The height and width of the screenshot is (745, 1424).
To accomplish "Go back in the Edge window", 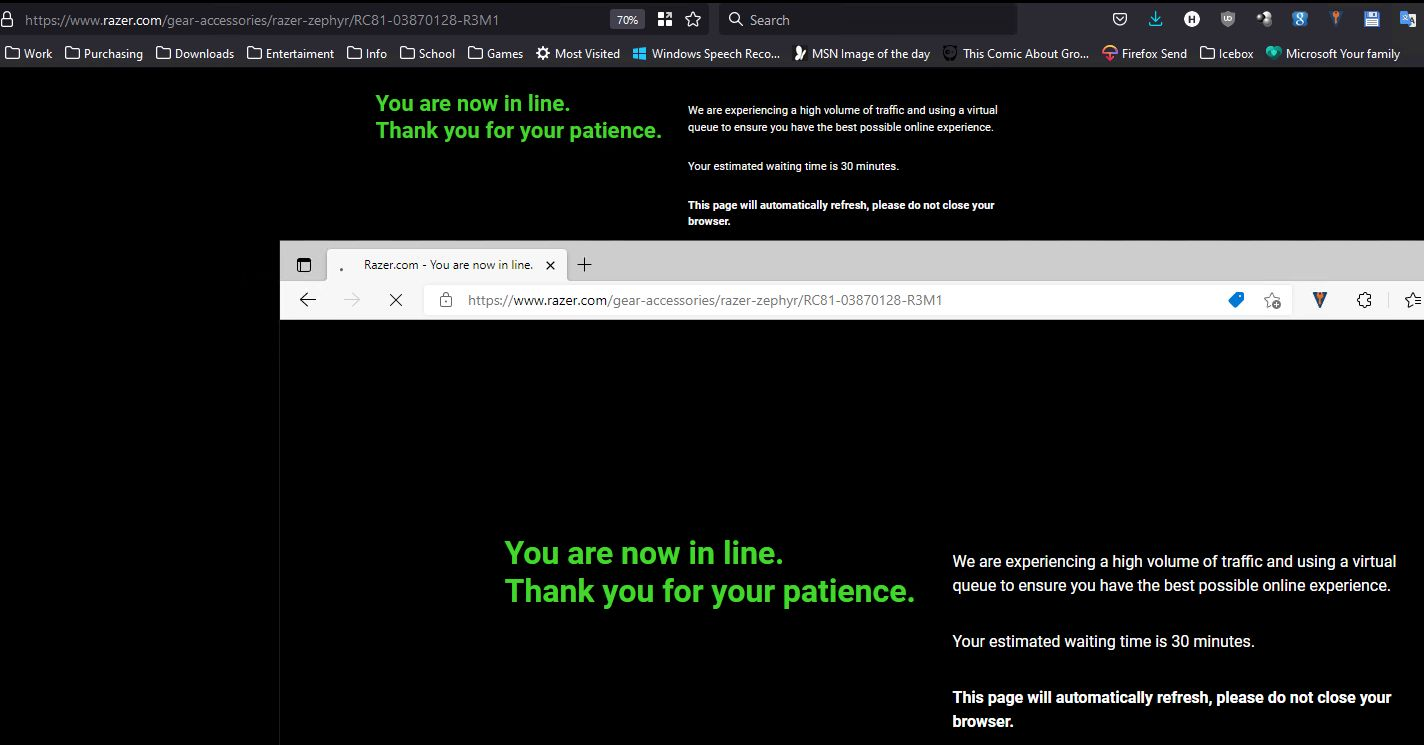I will coord(308,300).
